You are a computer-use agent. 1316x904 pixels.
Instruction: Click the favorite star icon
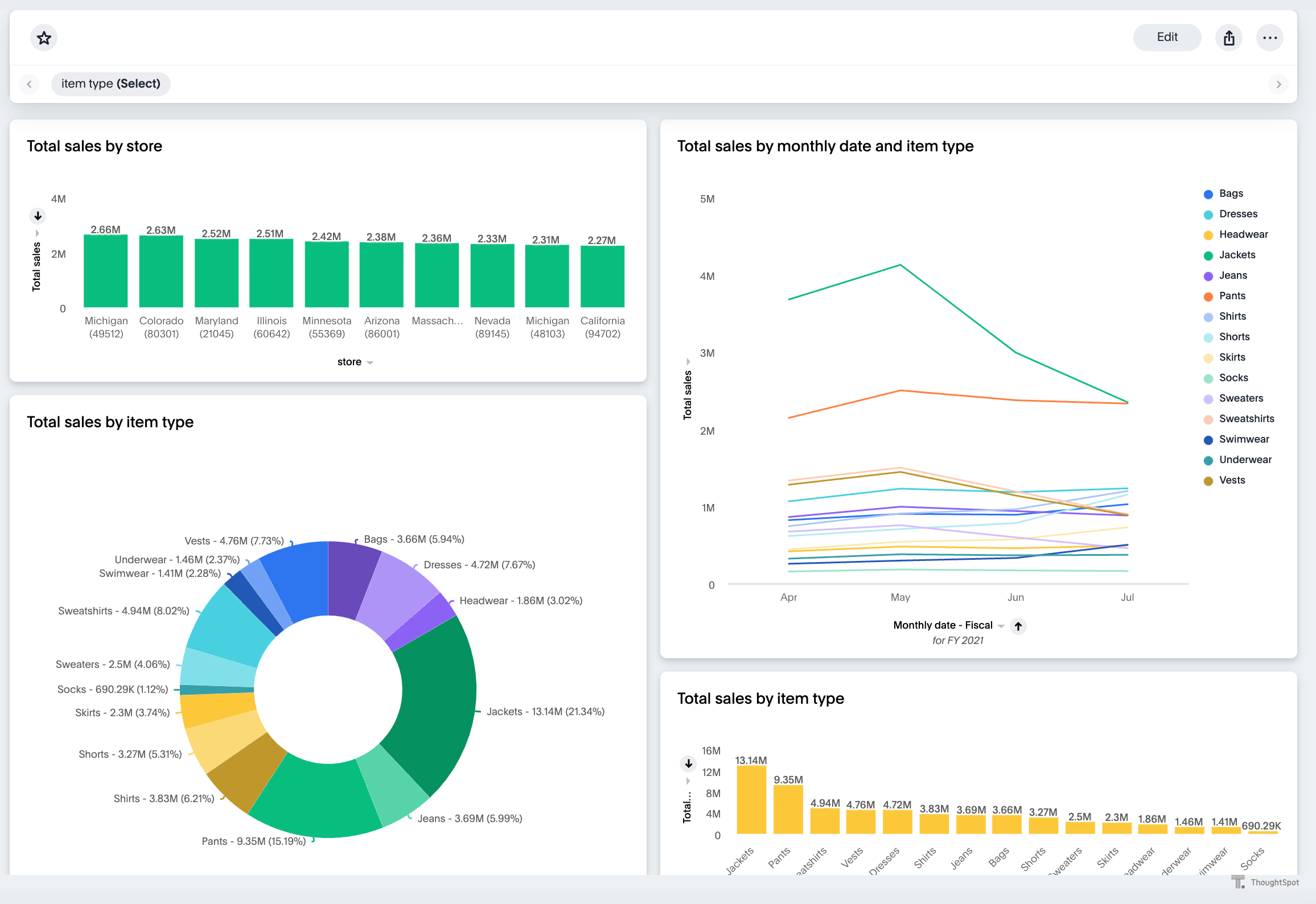coord(44,38)
